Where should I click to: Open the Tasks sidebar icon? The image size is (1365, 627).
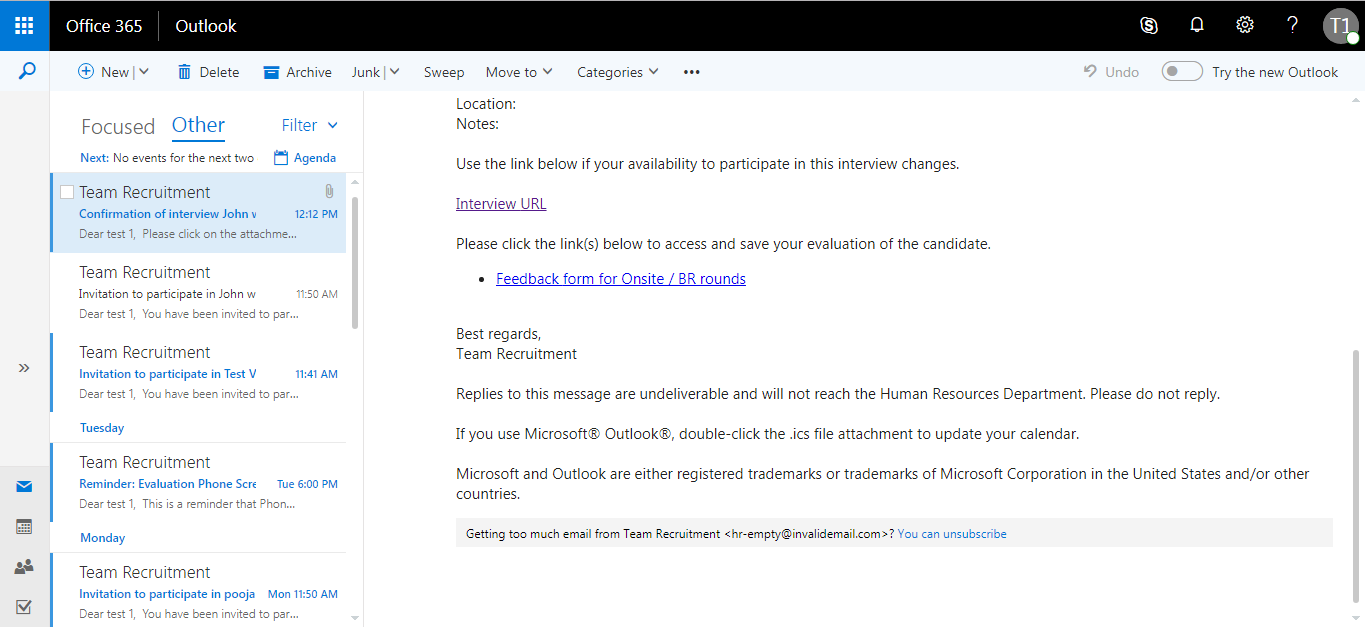pyautogui.click(x=24, y=606)
